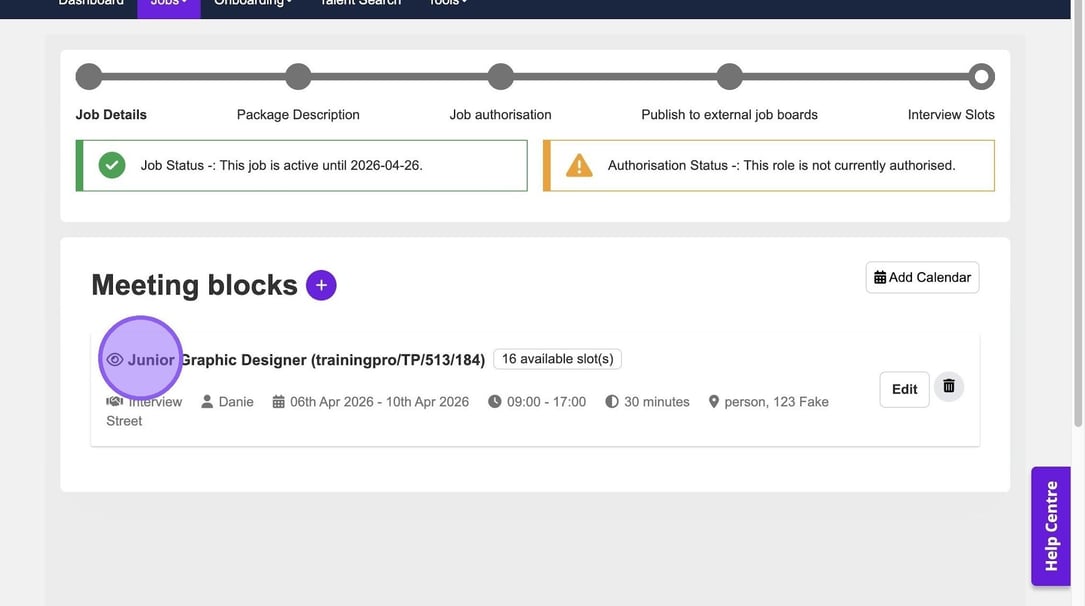Open the Help Centre side tab
The width and height of the screenshot is (1085, 606).
[x=1050, y=526]
